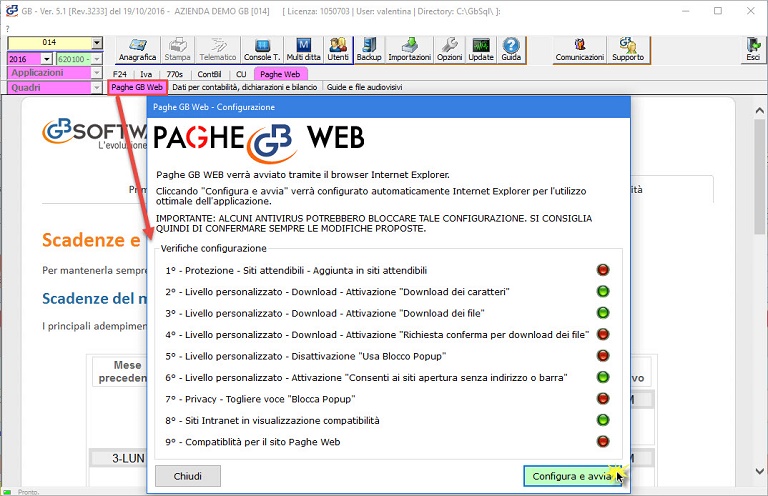Viewport: 768px width, 496px height.
Task: Select the Paghe Web tab
Action: pyautogui.click(x=280, y=74)
